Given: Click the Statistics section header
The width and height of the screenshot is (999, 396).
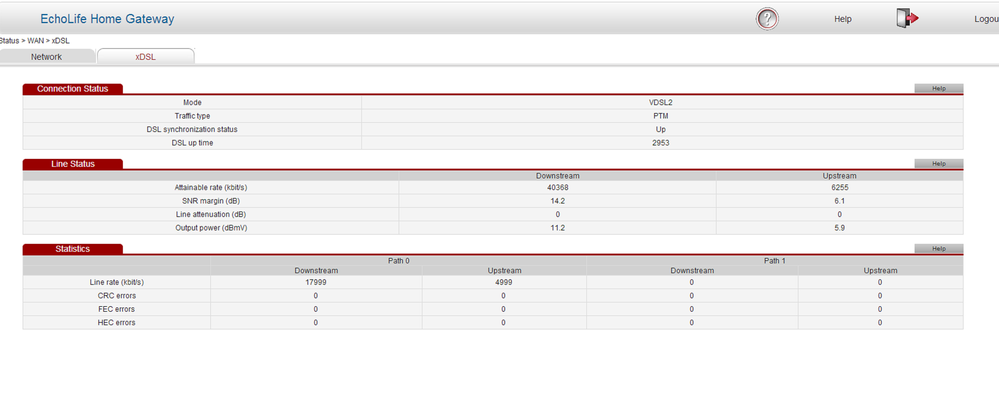Looking at the screenshot, I should 73,249.
